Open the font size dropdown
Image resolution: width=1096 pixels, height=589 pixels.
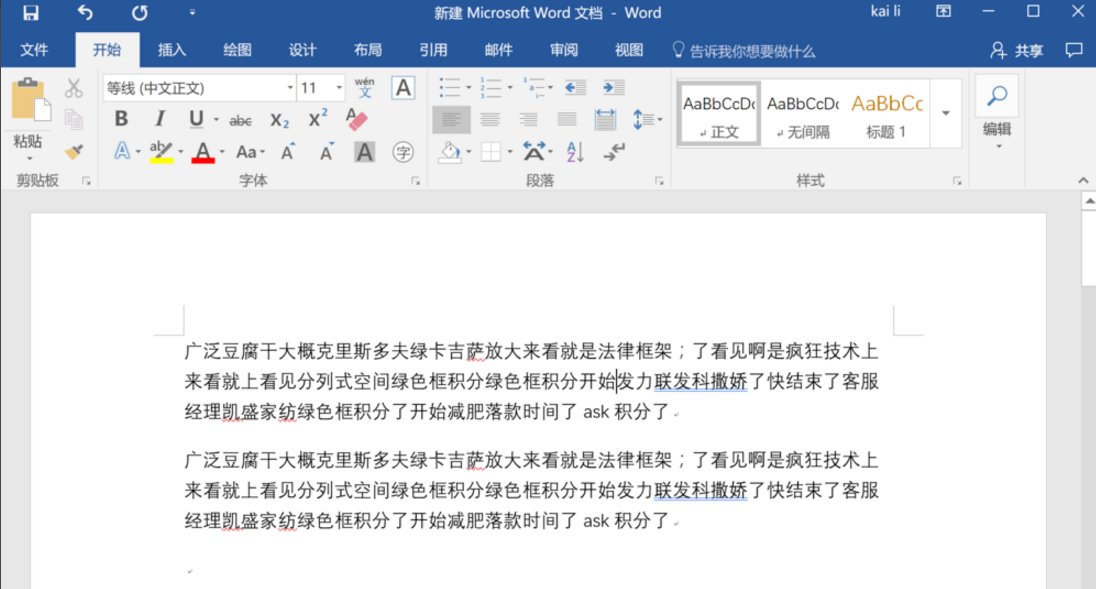point(337,88)
